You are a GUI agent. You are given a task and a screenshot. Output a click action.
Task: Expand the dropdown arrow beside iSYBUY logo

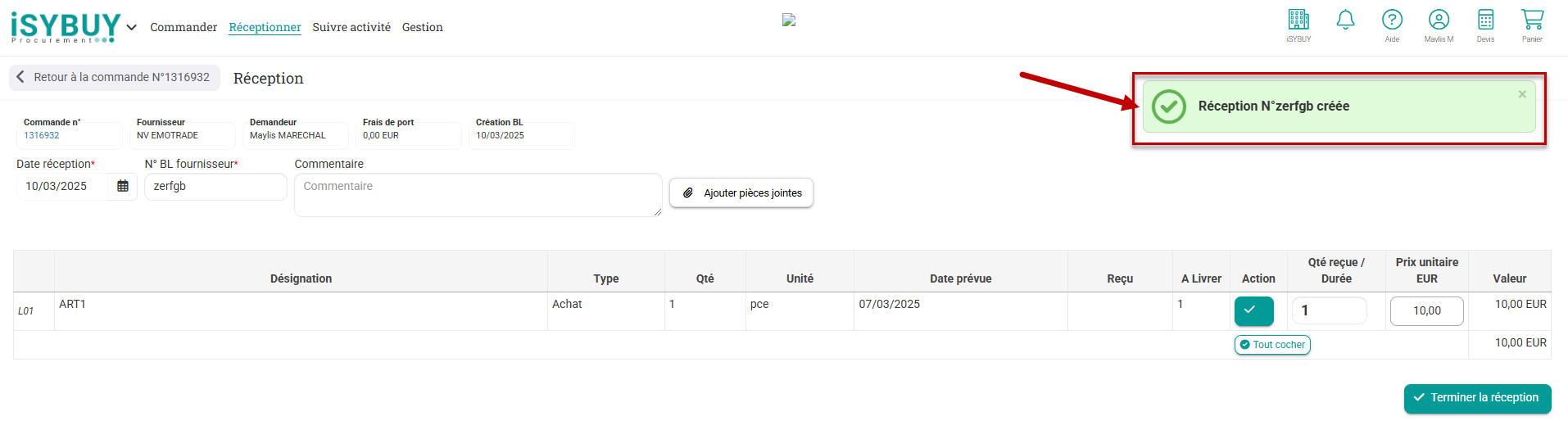[x=132, y=27]
